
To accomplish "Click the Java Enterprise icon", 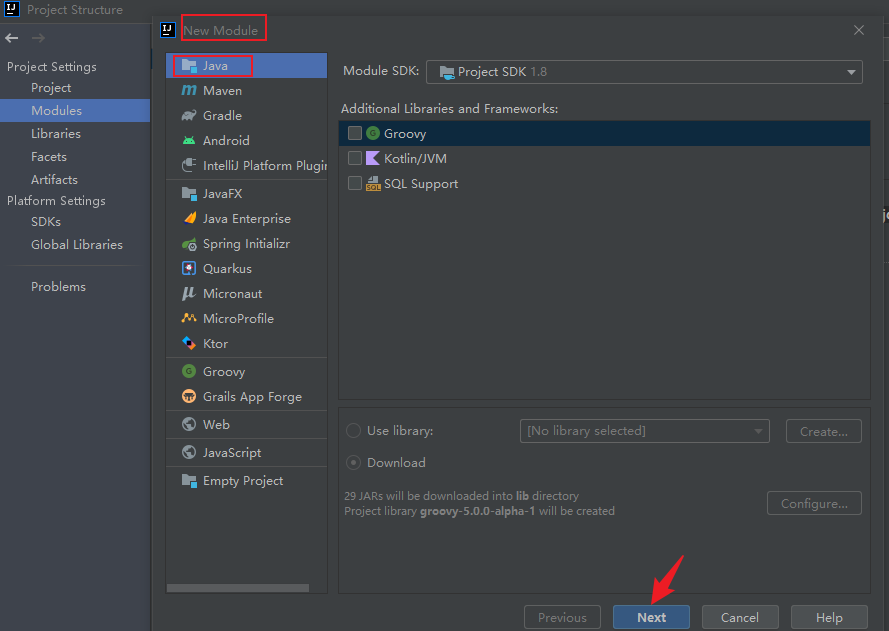I will 189,219.
